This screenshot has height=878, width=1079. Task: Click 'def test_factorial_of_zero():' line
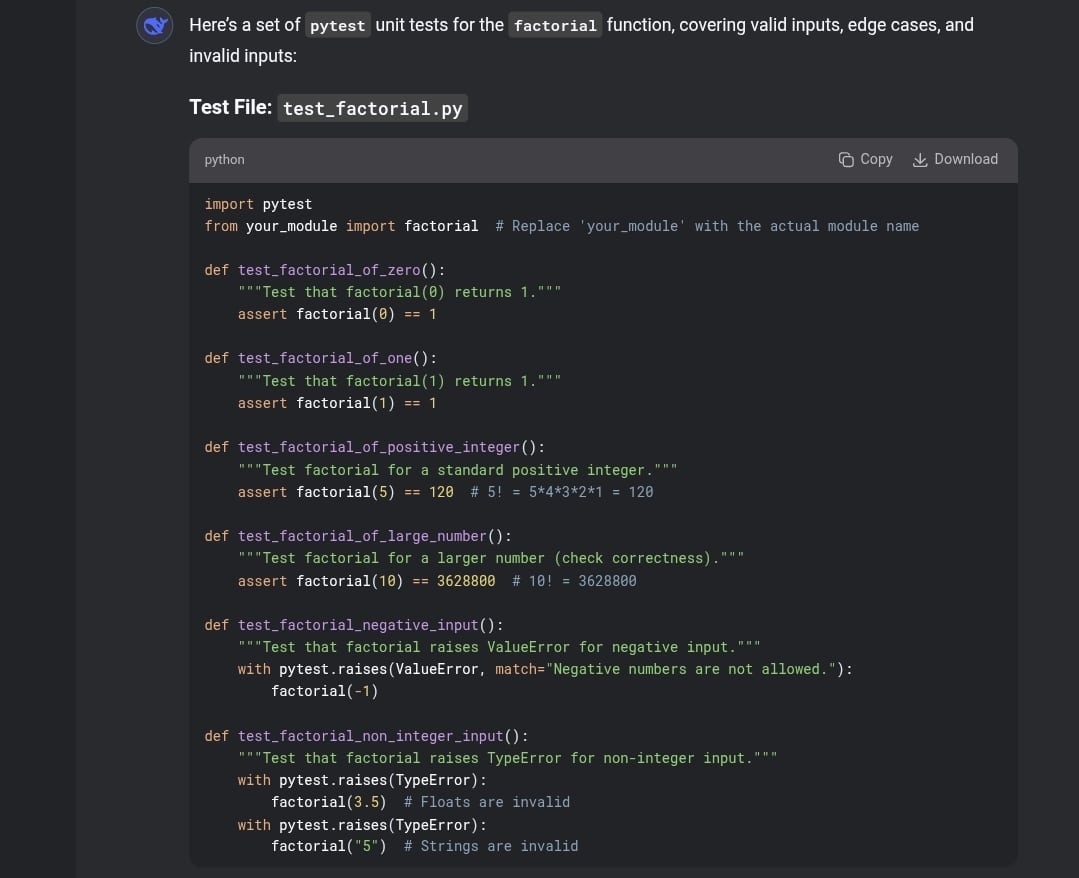coord(325,270)
